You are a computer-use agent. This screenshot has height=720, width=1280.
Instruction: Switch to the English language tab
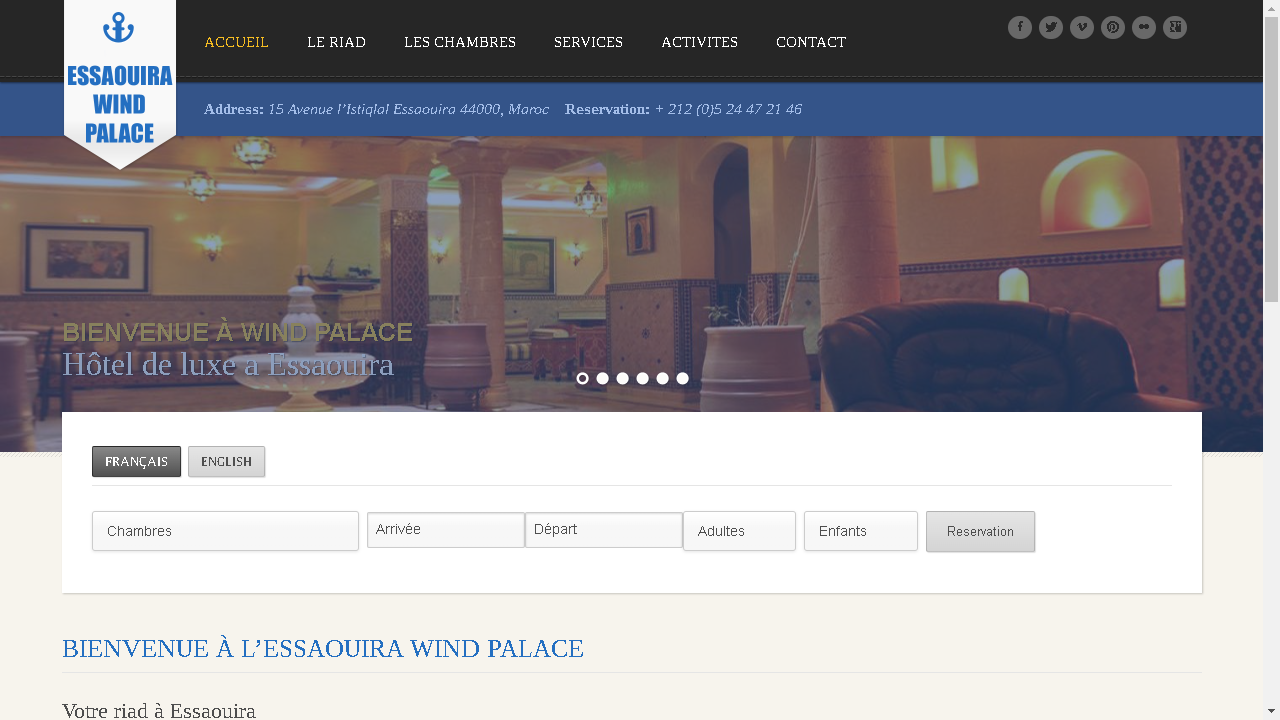226,461
